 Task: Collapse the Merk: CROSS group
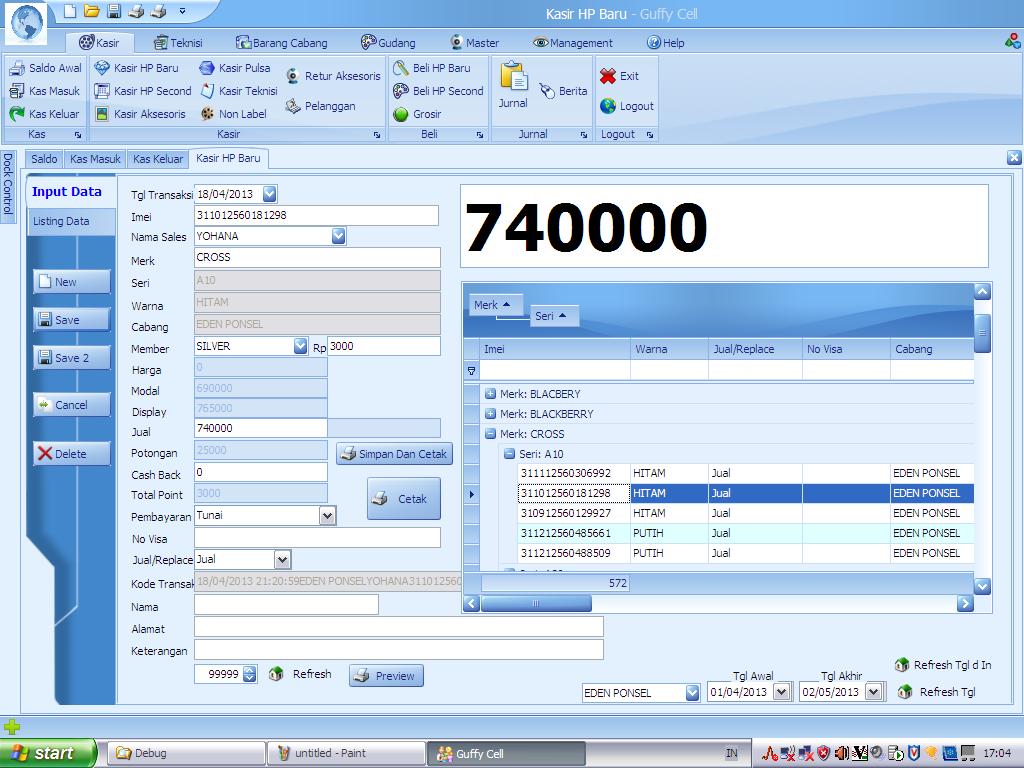490,434
